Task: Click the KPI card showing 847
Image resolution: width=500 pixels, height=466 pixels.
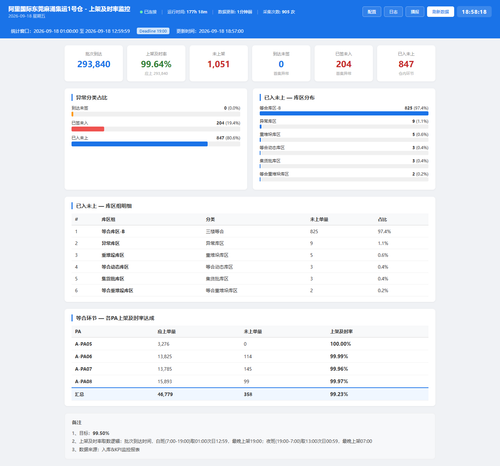Action: click(x=406, y=63)
